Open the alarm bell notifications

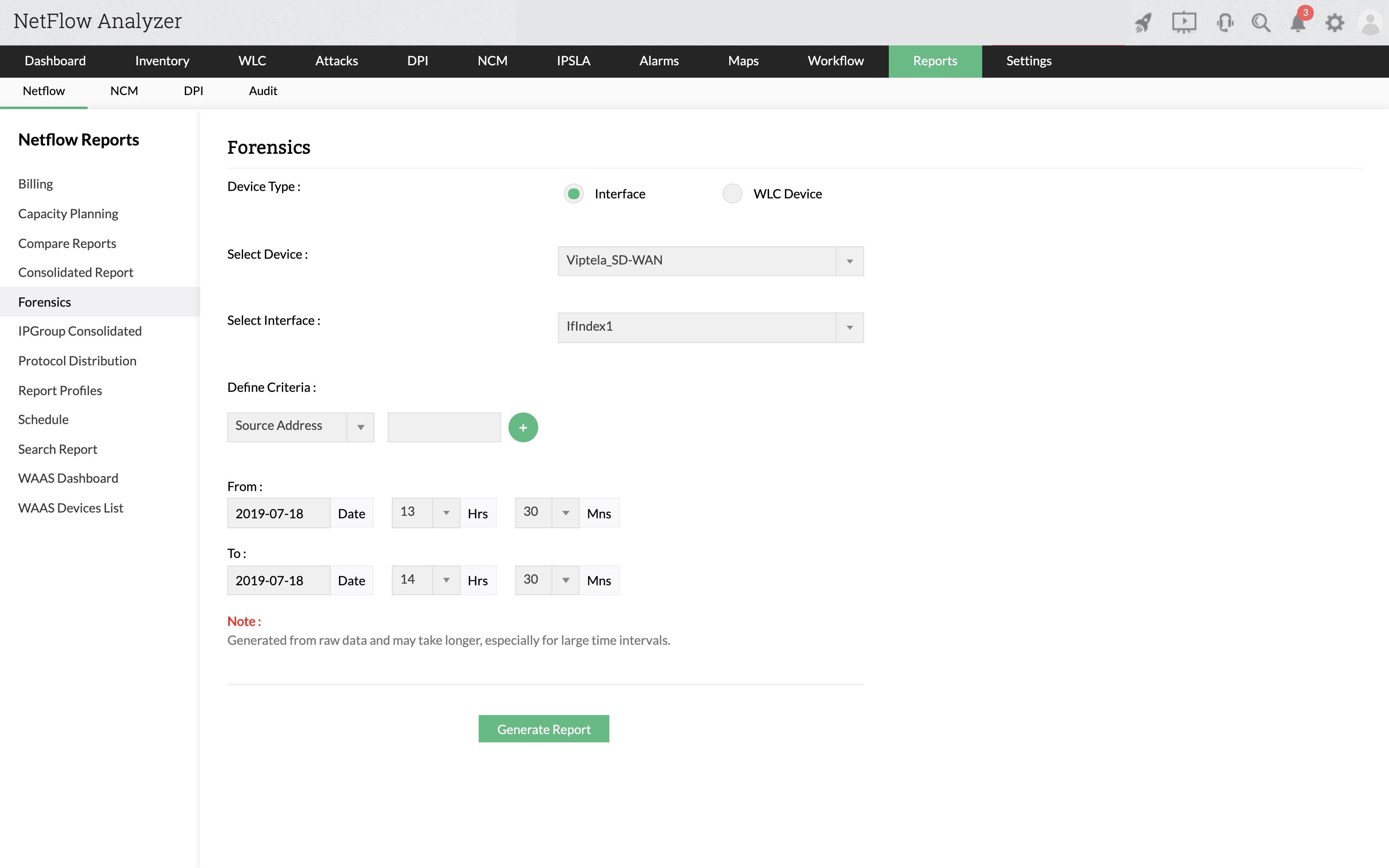point(1297,23)
